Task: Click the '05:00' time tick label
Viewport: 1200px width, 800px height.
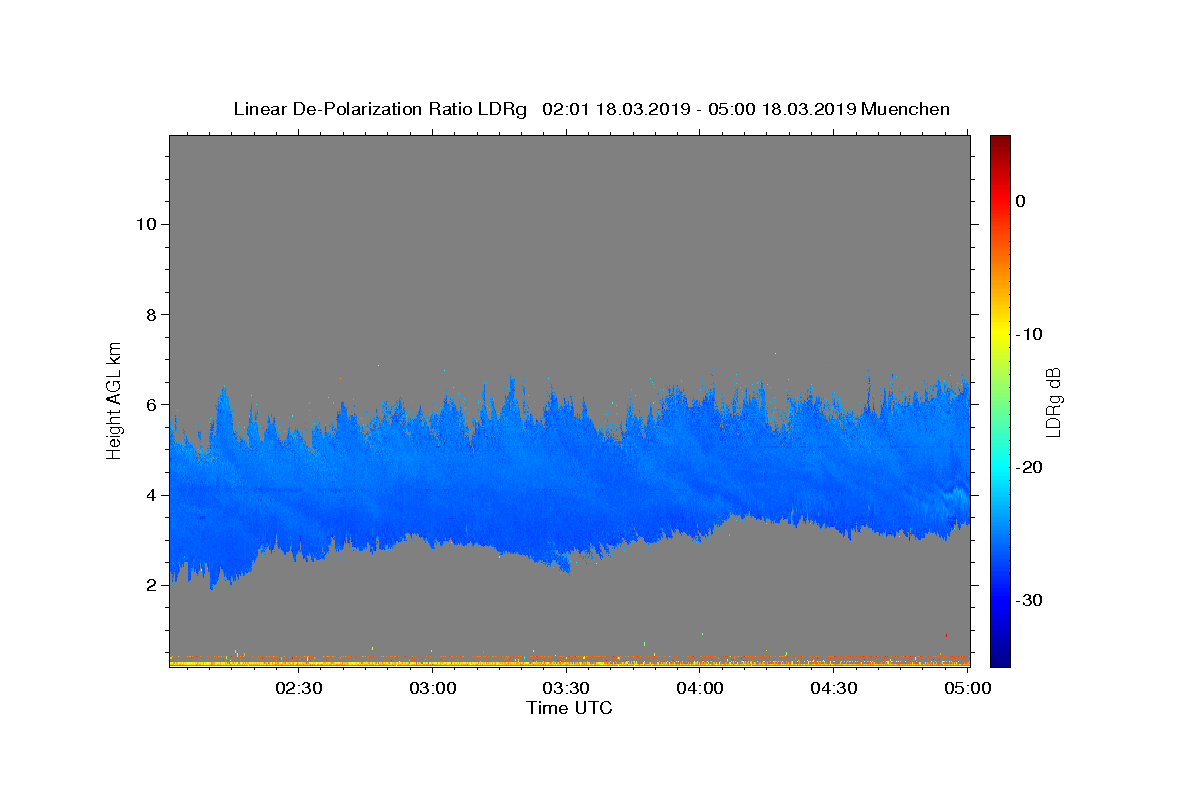Action: click(x=967, y=688)
